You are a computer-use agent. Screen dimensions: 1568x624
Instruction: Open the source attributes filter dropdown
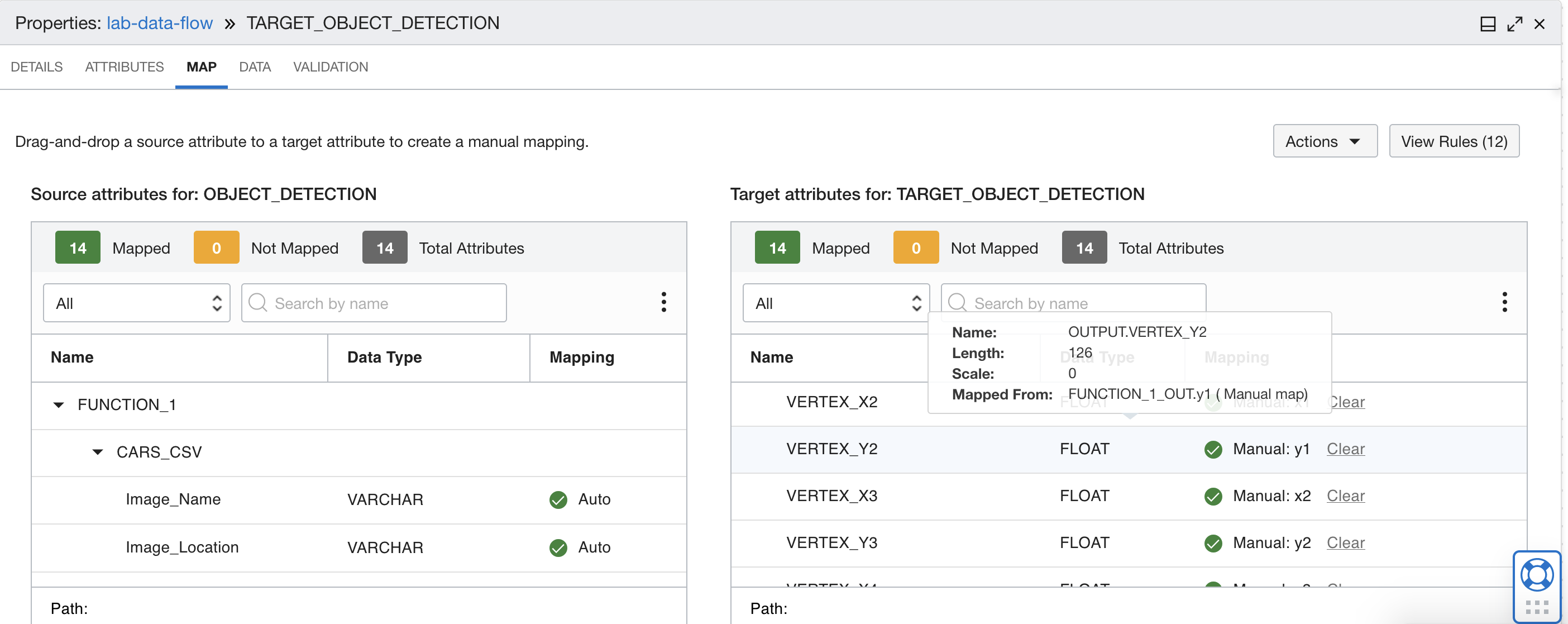click(x=136, y=303)
